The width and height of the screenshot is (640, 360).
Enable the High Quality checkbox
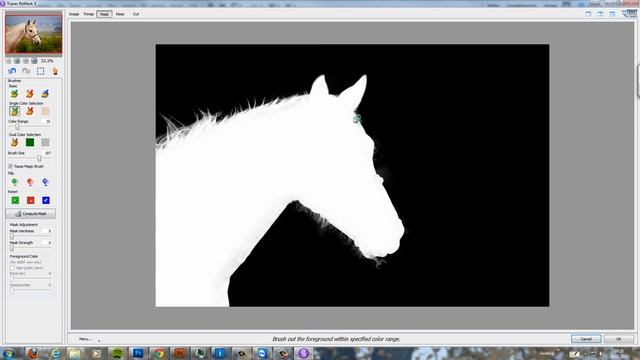(x=12, y=268)
